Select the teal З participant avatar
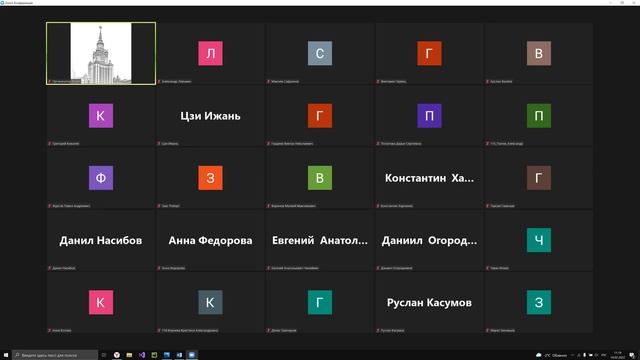 click(539, 302)
